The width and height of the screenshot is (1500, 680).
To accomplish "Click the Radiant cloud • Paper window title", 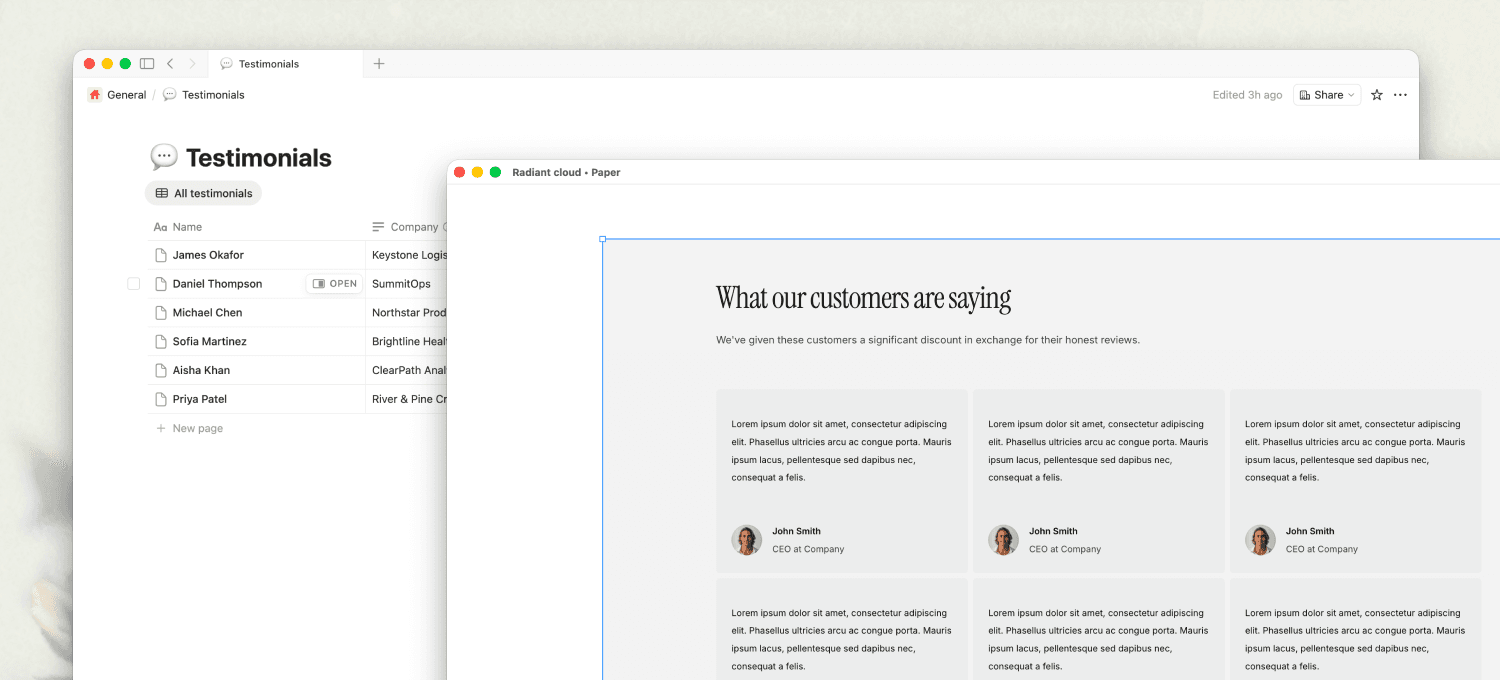I will 566,173.
